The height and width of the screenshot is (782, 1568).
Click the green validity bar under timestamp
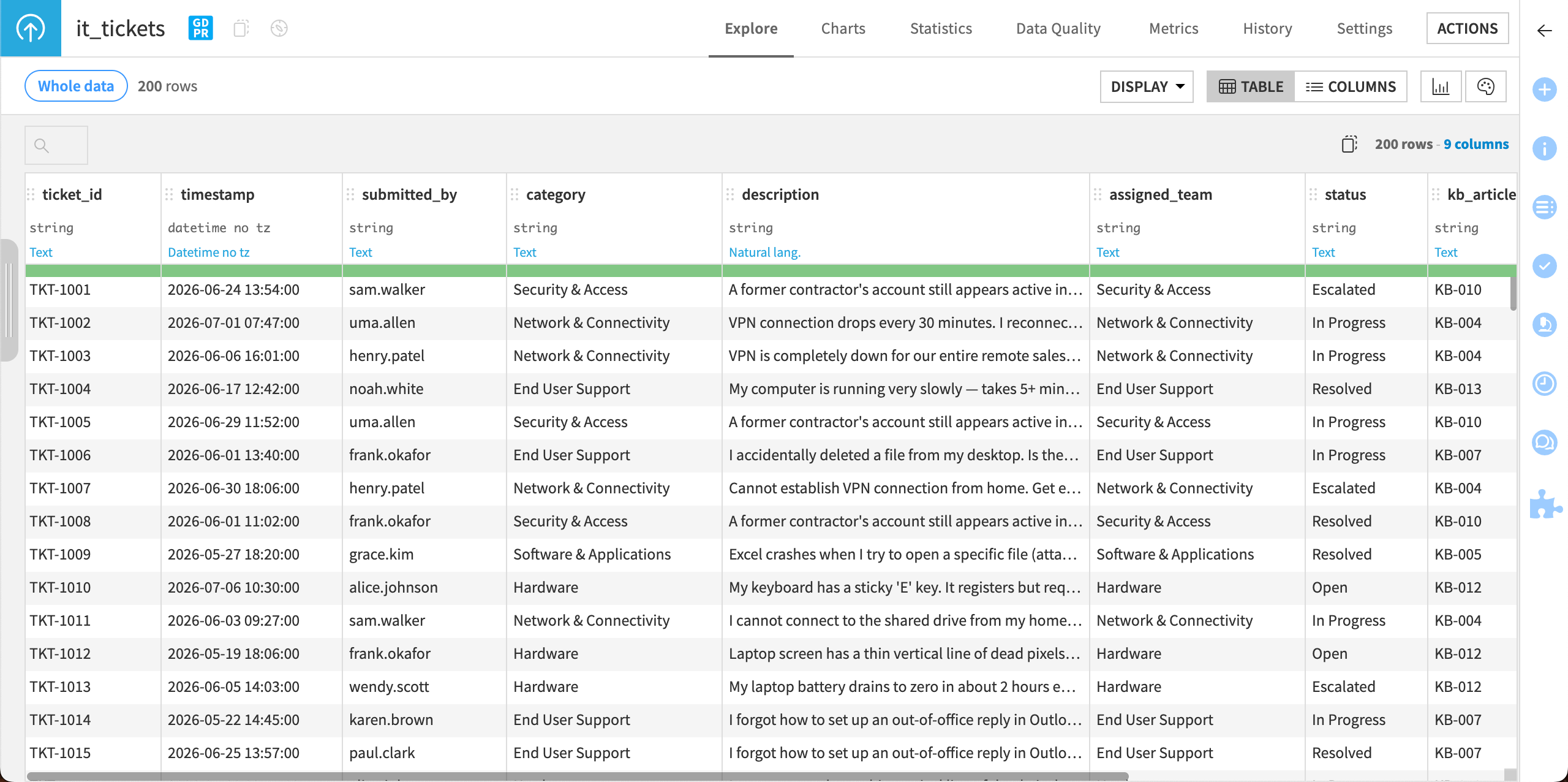[x=252, y=270]
